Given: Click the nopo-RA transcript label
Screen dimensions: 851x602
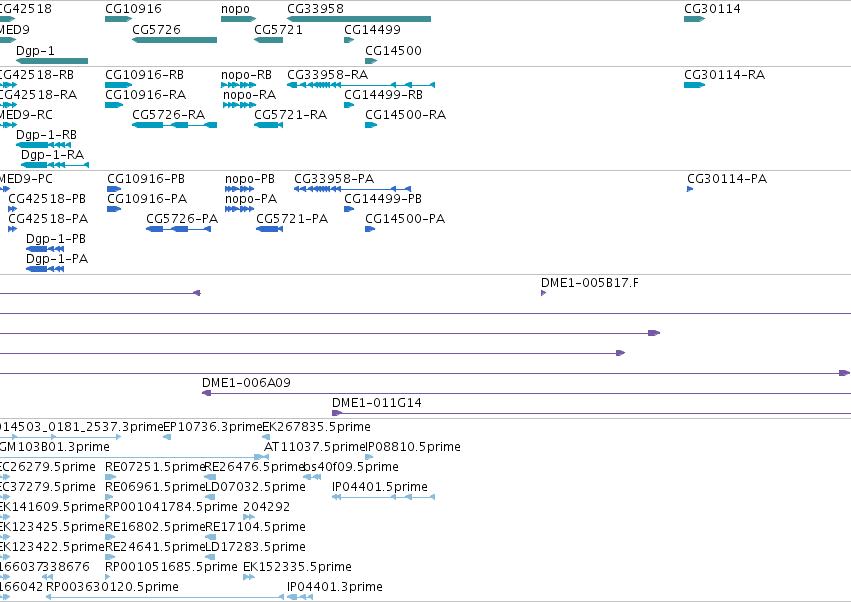Looking at the screenshot, I should [x=250, y=95].
